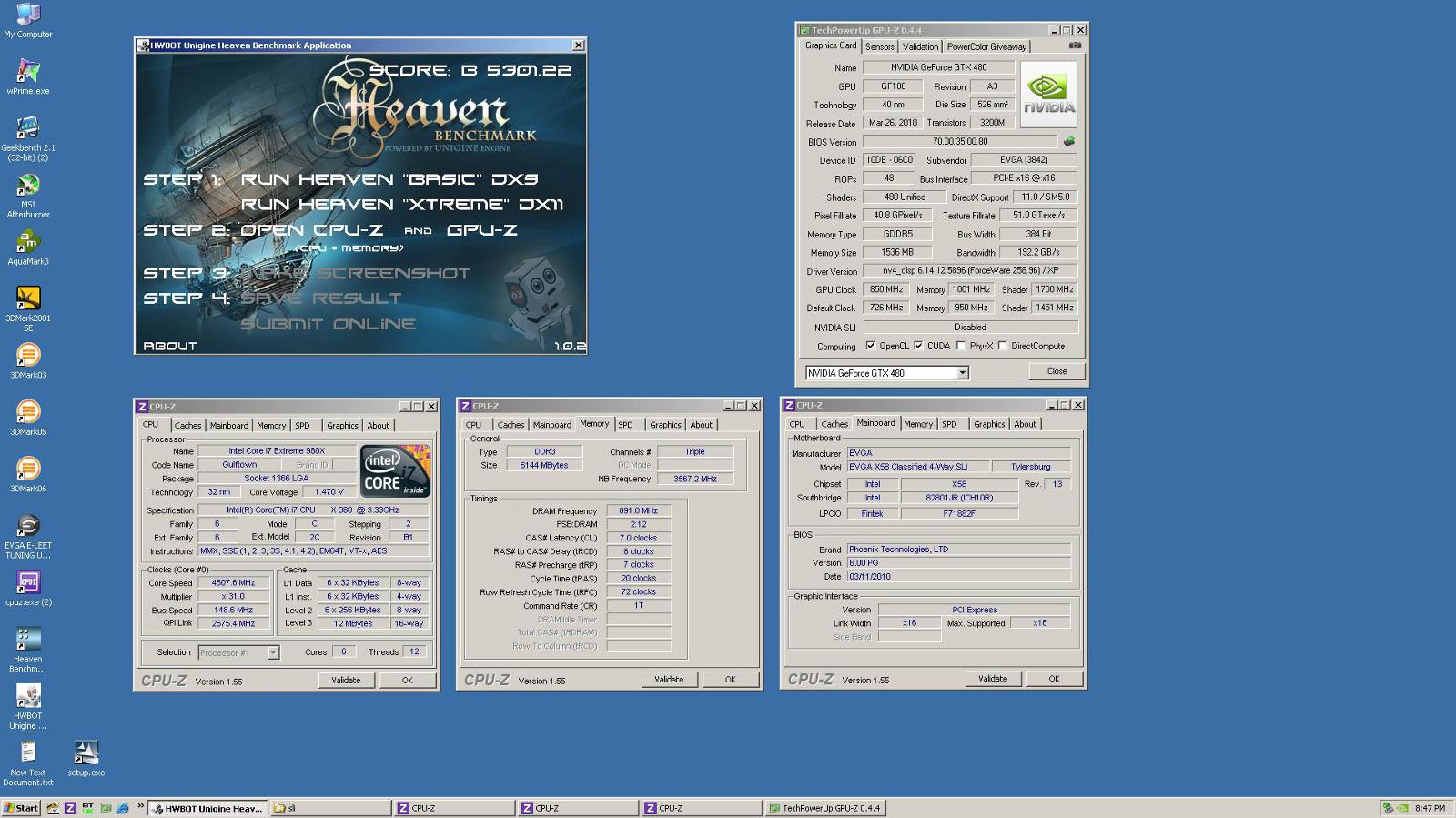Click DRAM Frequency 891.8 MHz field
1456x818 pixels.
(638, 510)
